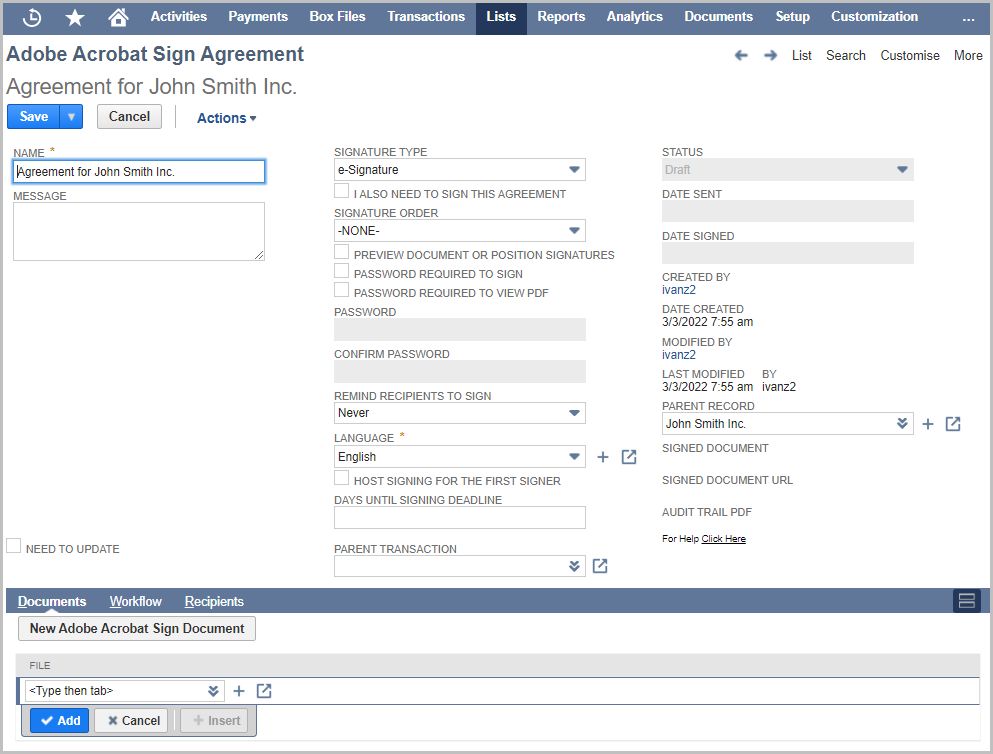
Task: Go to next record with right arrow
Action: click(770, 56)
